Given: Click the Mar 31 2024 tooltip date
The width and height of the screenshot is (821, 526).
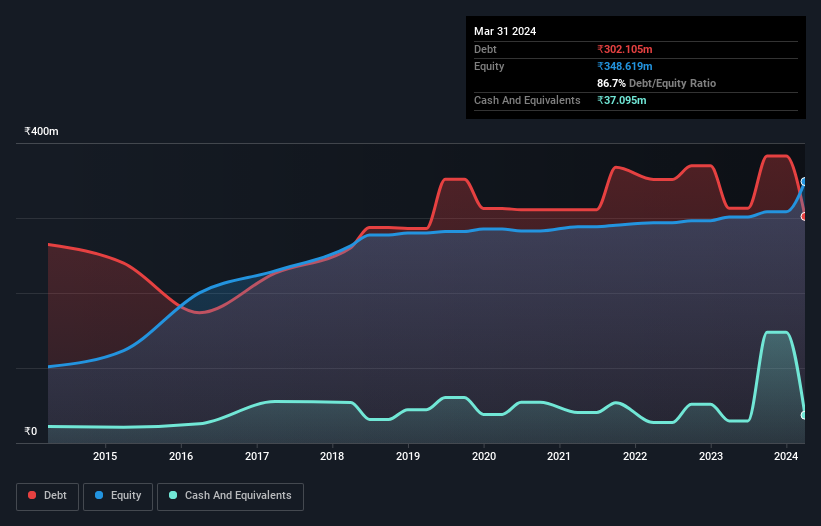Looking at the screenshot, I should [505, 31].
